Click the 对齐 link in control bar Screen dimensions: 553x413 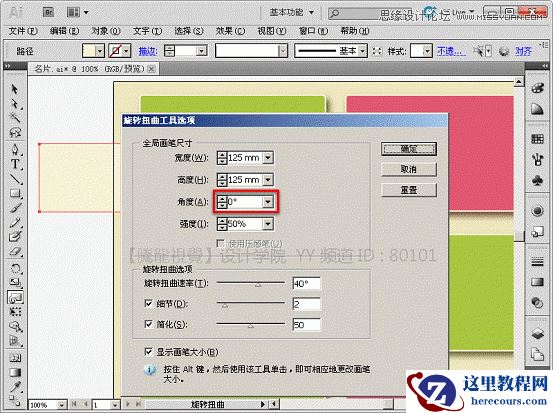[x=523, y=51]
